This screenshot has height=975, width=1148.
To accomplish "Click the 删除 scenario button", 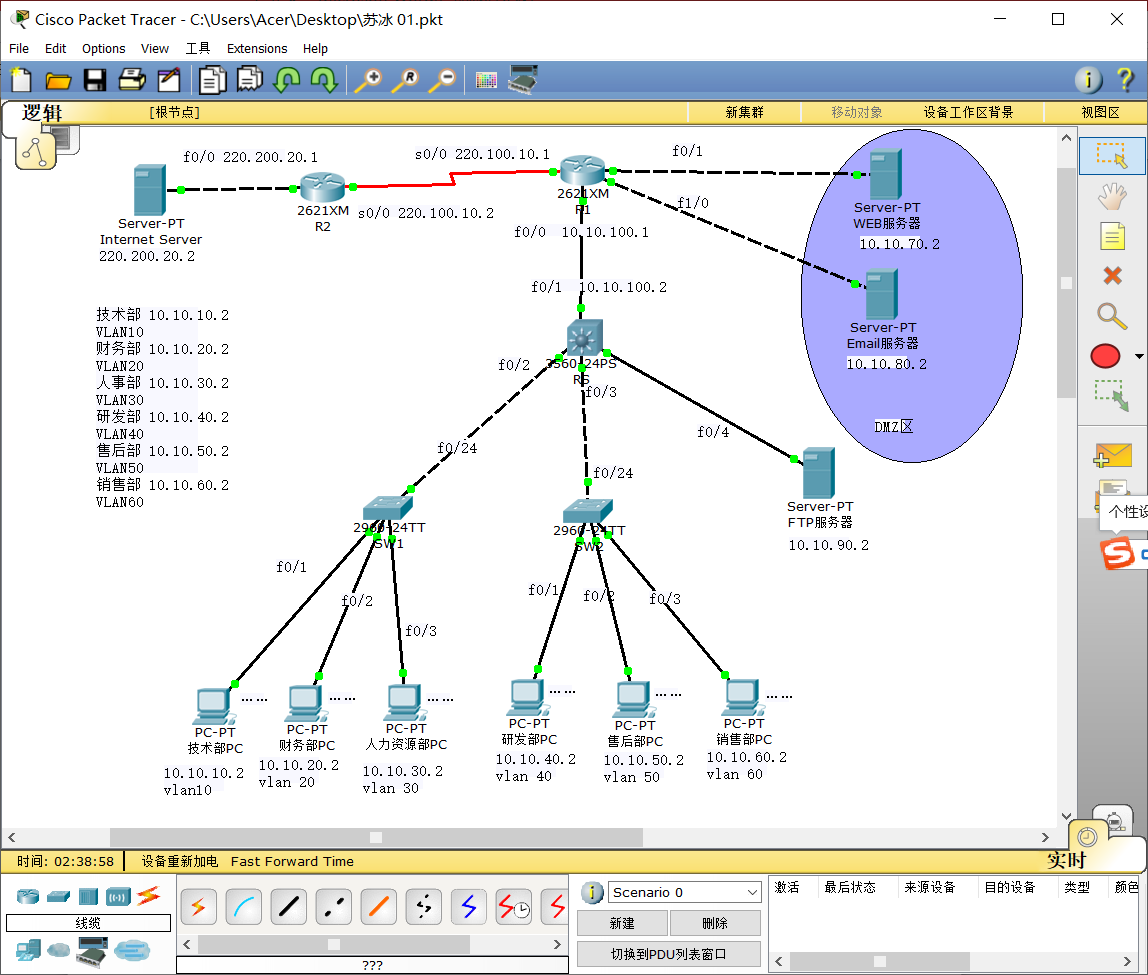I will point(715,923).
